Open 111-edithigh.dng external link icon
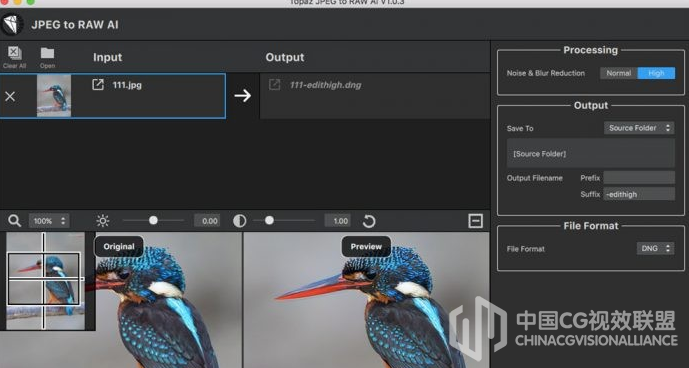The height and width of the screenshot is (368, 689). [x=274, y=84]
